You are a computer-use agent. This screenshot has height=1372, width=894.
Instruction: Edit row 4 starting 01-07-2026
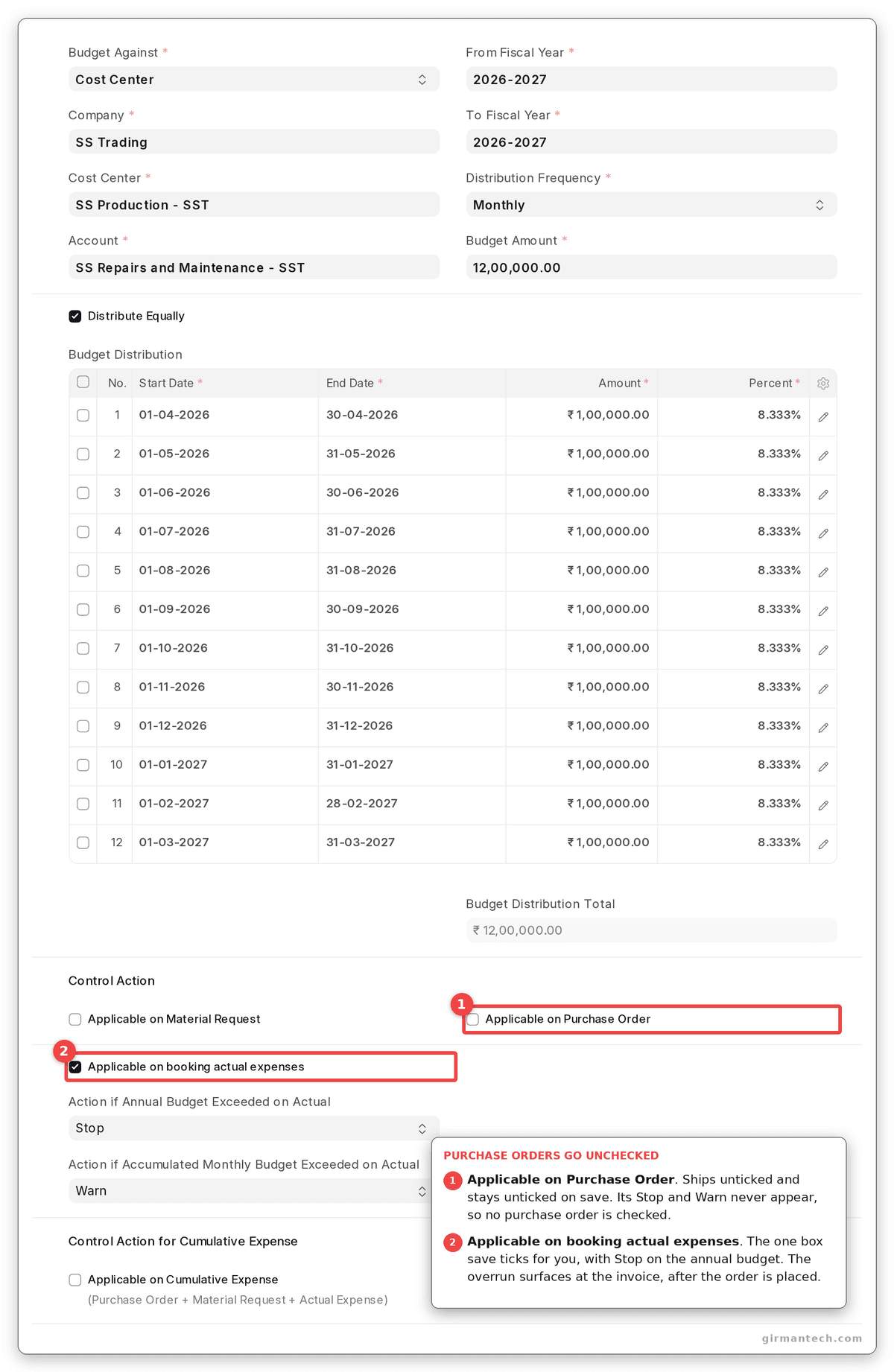coord(823,533)
